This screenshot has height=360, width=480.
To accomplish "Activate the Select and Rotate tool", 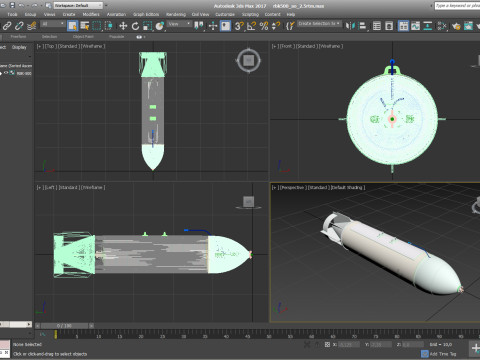I will (135, 26).
